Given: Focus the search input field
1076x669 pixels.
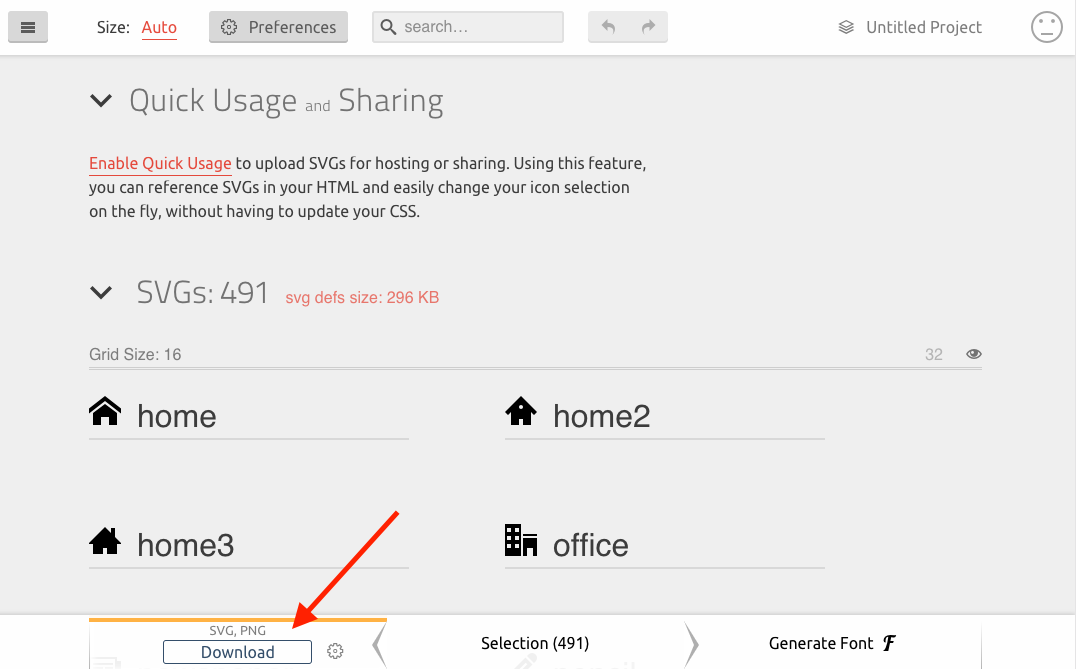Looking at the screenshot, I should pyautogui.click(x=468, y=27).
